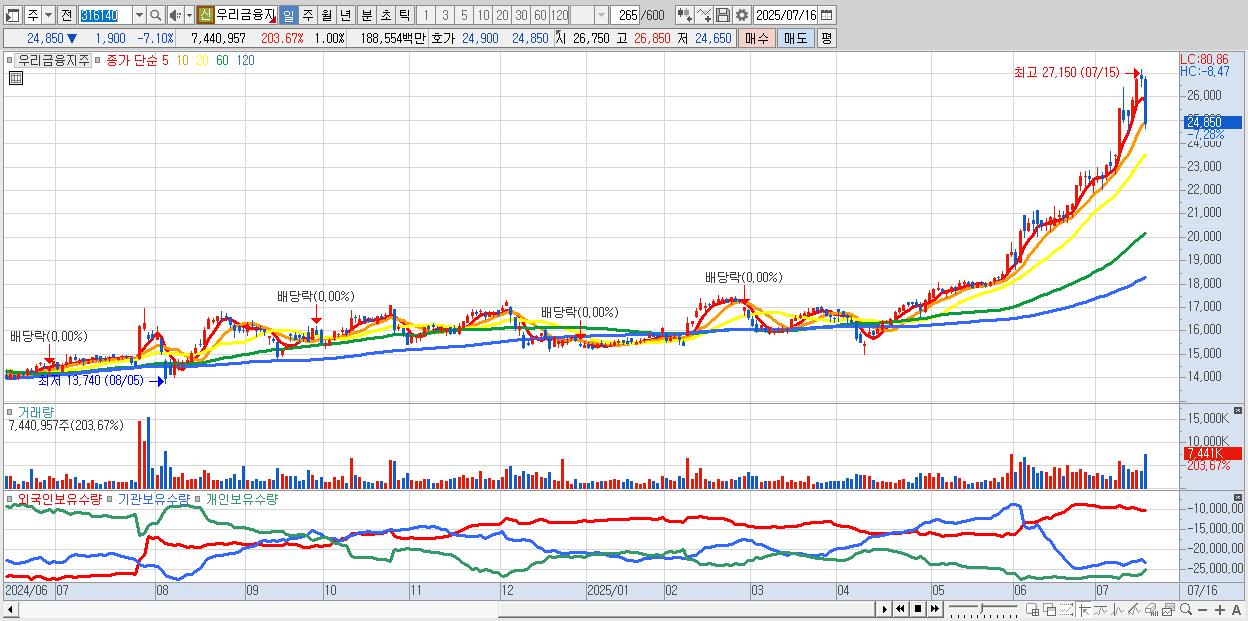Click the chart zoom slider handle
The image size is (1248, 621).
(x=982, y=608)
